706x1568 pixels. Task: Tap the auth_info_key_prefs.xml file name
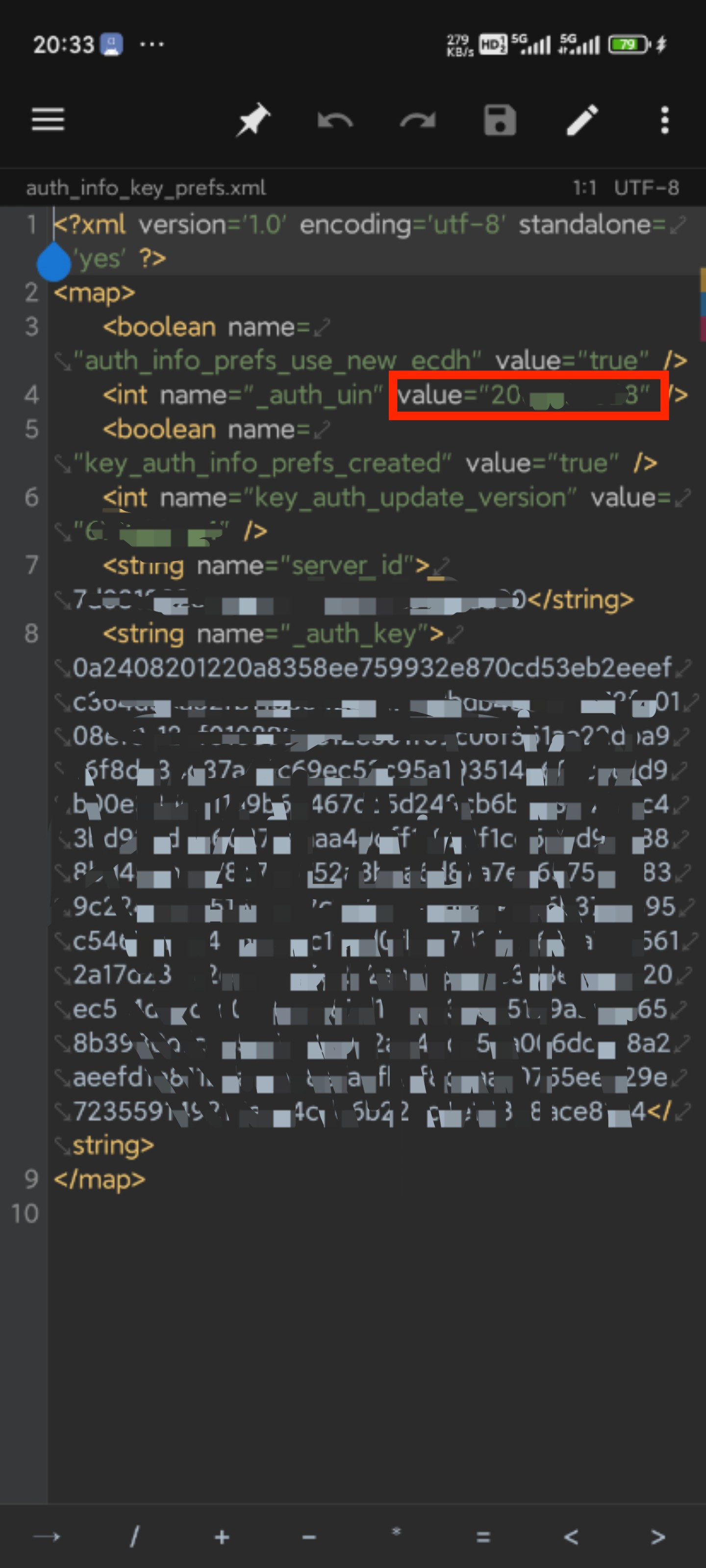(x=146, y=188)
